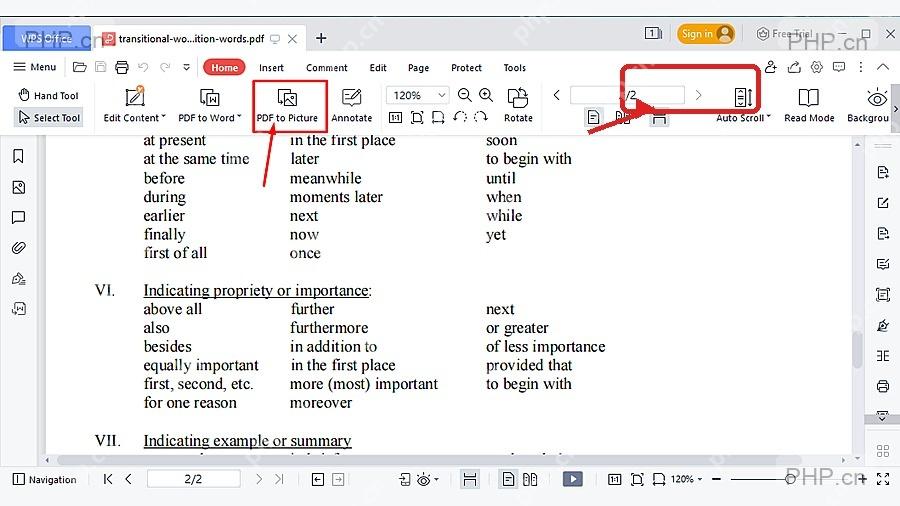Open the 120% zoom combo box
This screenshot has height=506, width=900.
418,95
